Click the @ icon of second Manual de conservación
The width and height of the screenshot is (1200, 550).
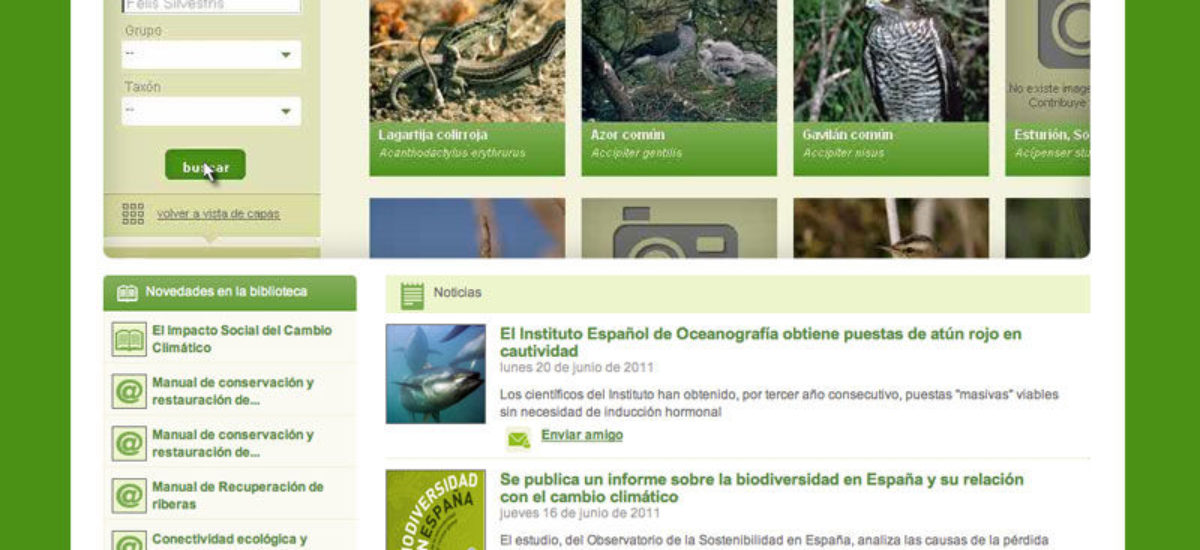pos(129,444)
